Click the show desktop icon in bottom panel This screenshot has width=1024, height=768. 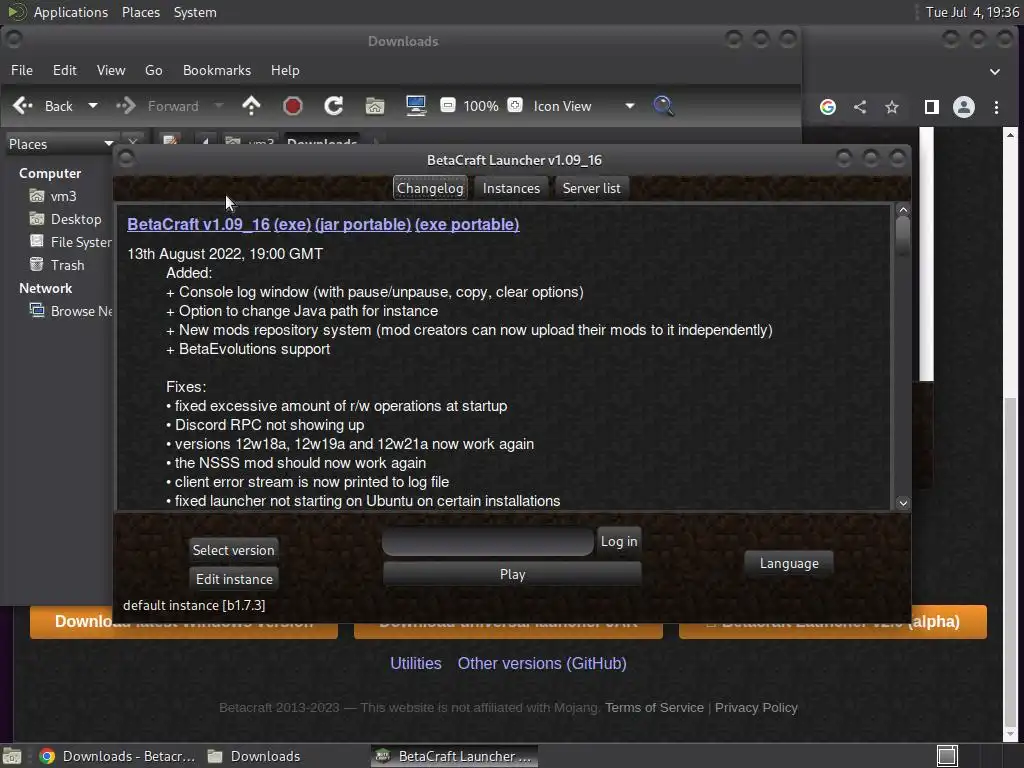[947, 756]
